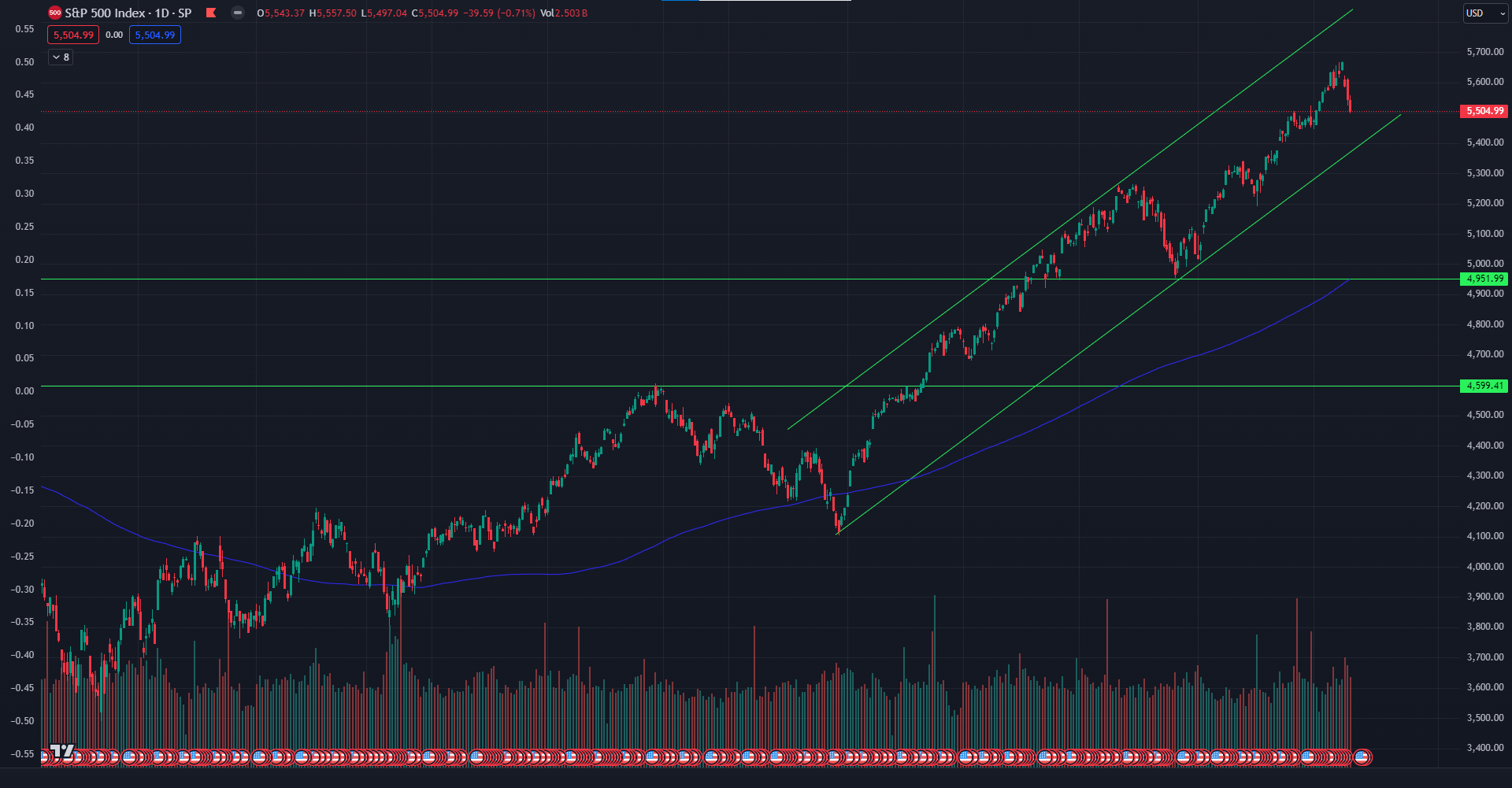Image resolution: width=1512 pixels, height=788 pixels.
Task: Click the market status minus icon
Action: click(x=238, y=13)
